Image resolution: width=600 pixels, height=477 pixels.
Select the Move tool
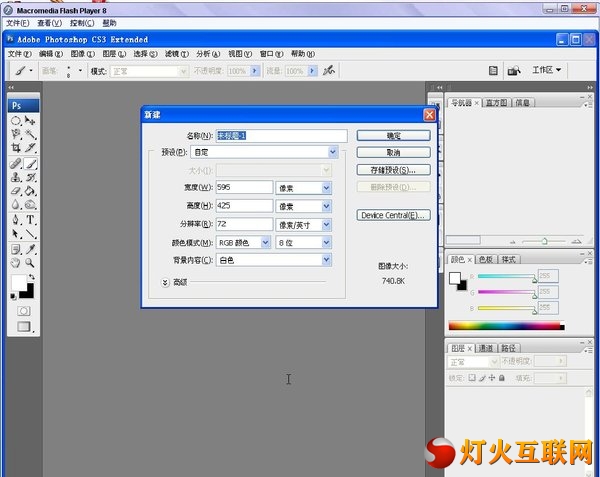(x=30, y=121)
